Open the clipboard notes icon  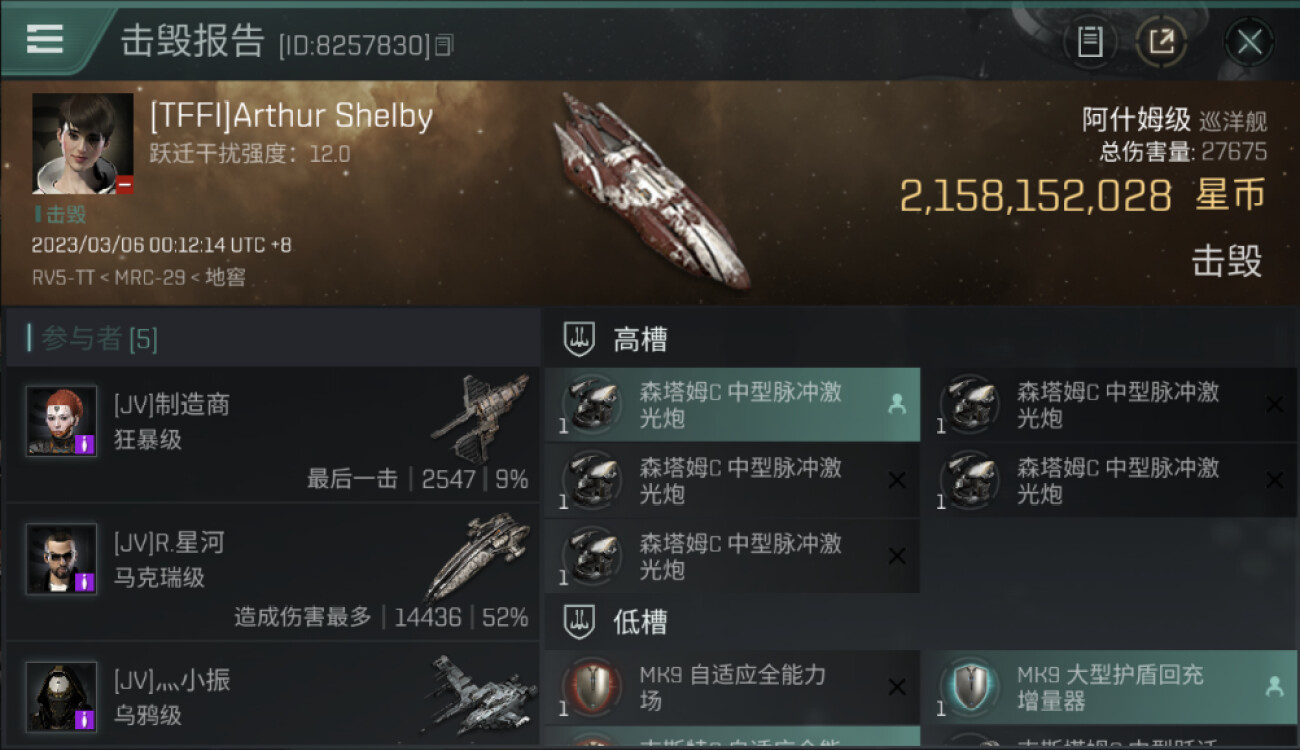click(x=1090, y=42)
